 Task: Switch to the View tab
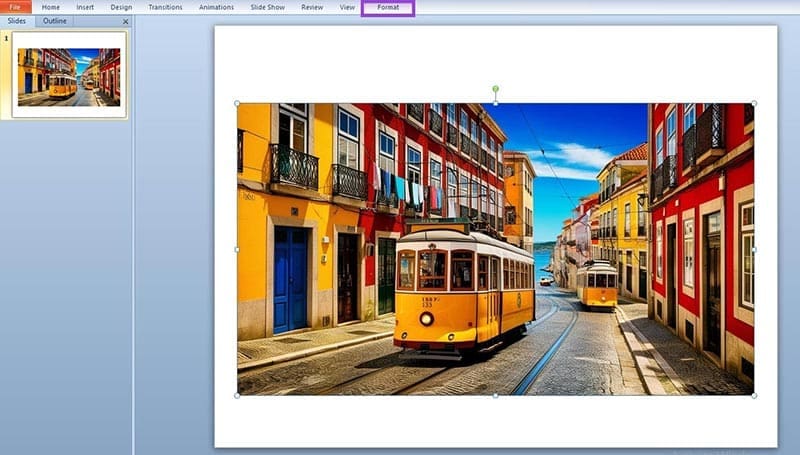(x=347, y=7)
